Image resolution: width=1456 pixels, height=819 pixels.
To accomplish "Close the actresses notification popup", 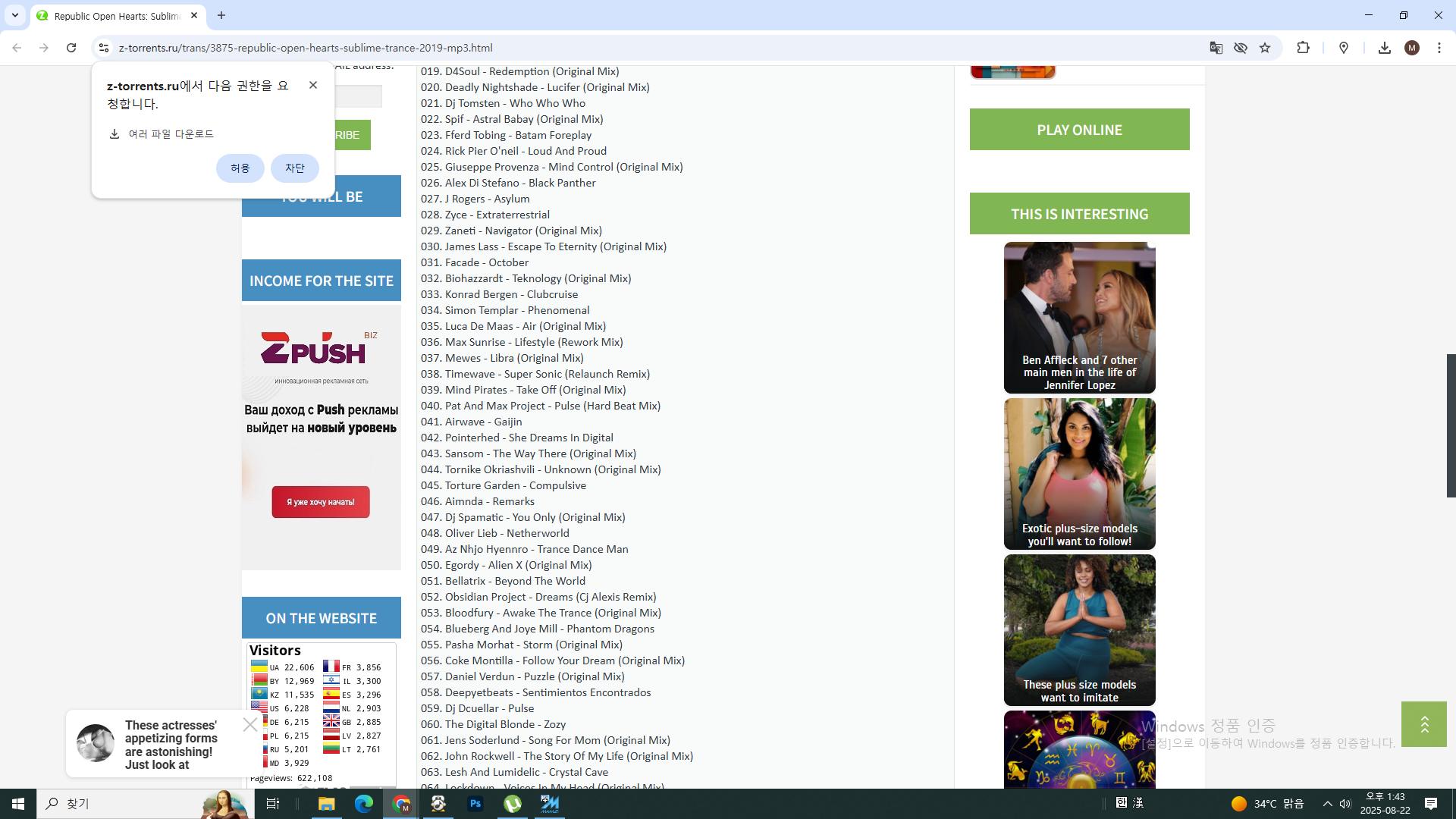I will click(250, 725).
